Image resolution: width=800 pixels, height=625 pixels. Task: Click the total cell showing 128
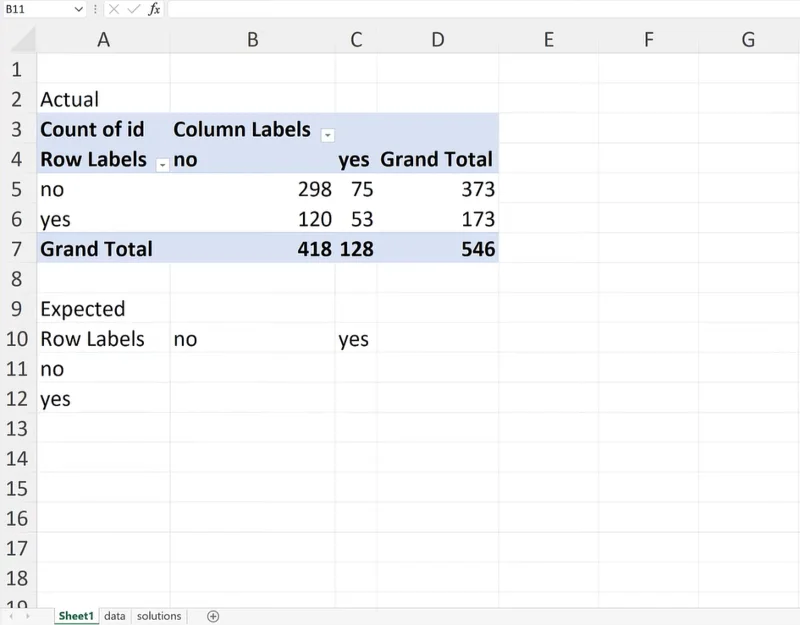pyautogui.click(x=356, y=249)
